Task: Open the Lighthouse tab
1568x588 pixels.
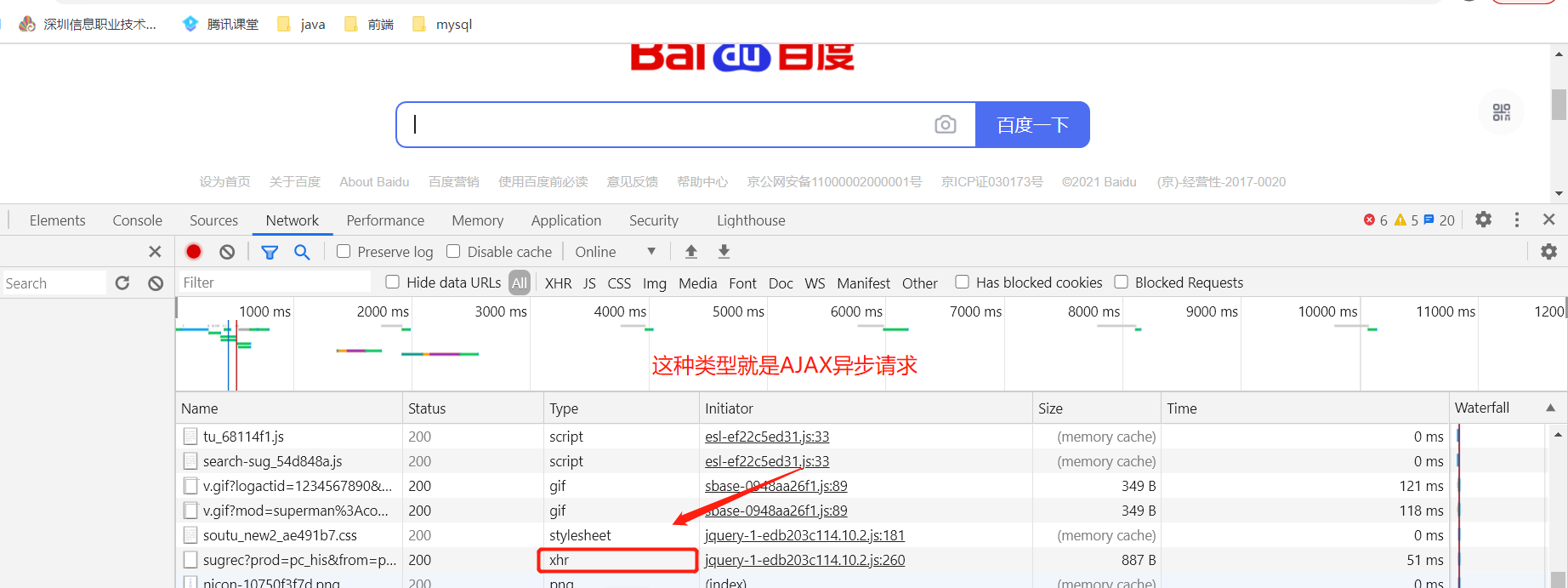Action: click(x=751, y=220)
